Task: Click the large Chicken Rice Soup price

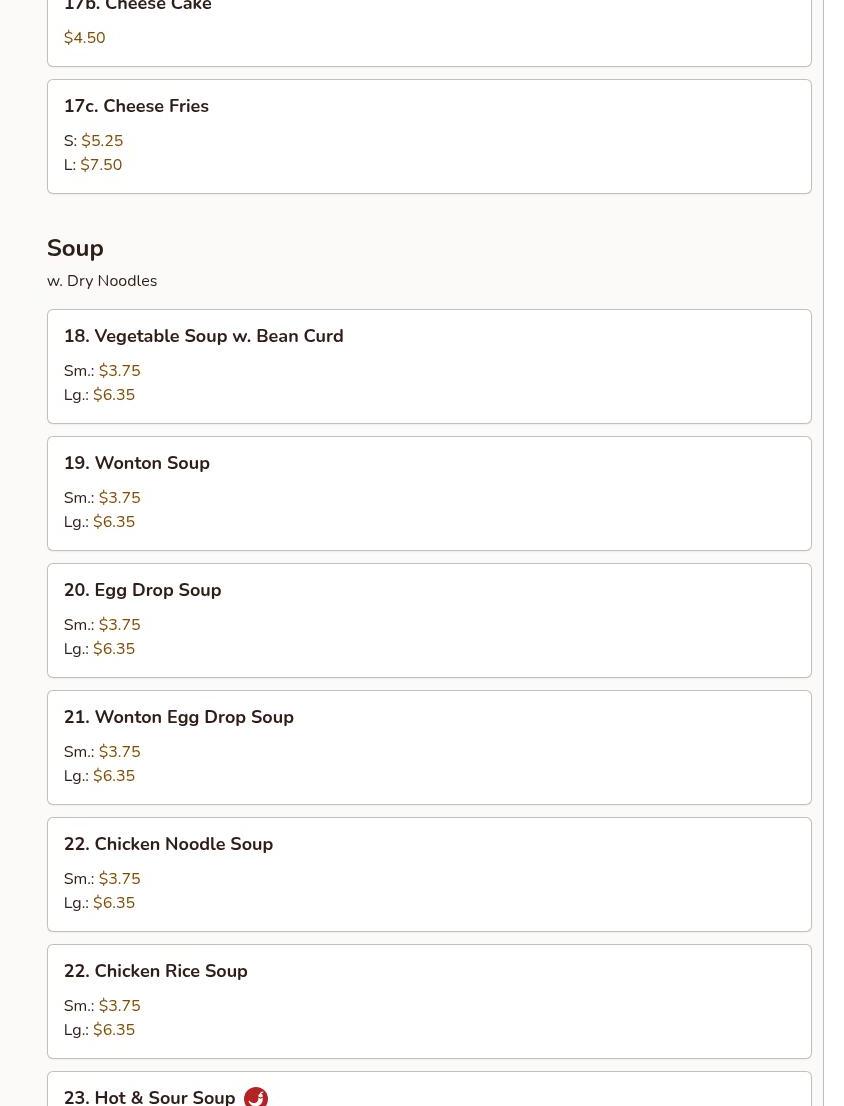Action: point(114,1030)
